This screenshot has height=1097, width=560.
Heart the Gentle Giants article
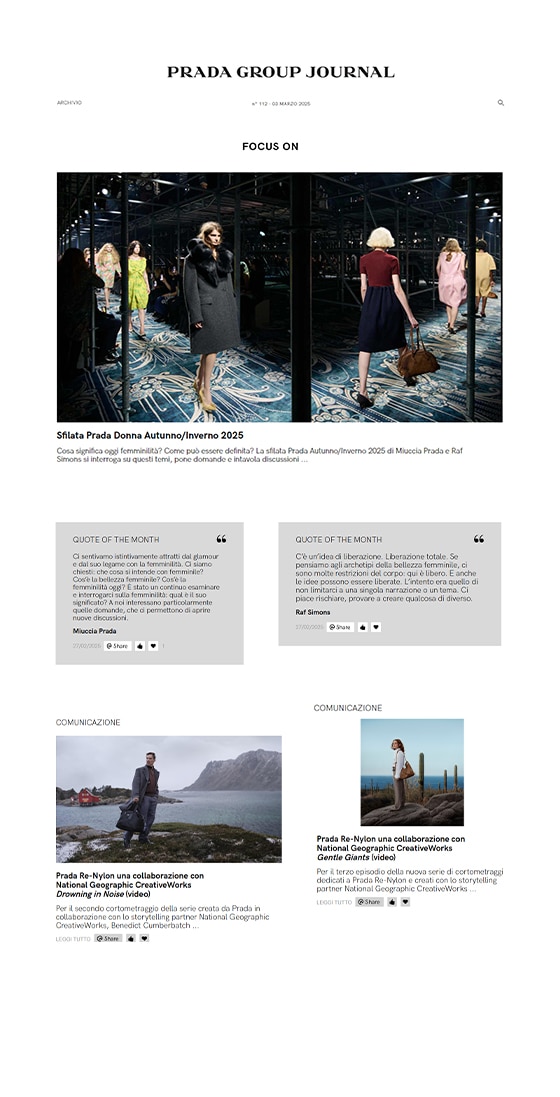point(405,902)
